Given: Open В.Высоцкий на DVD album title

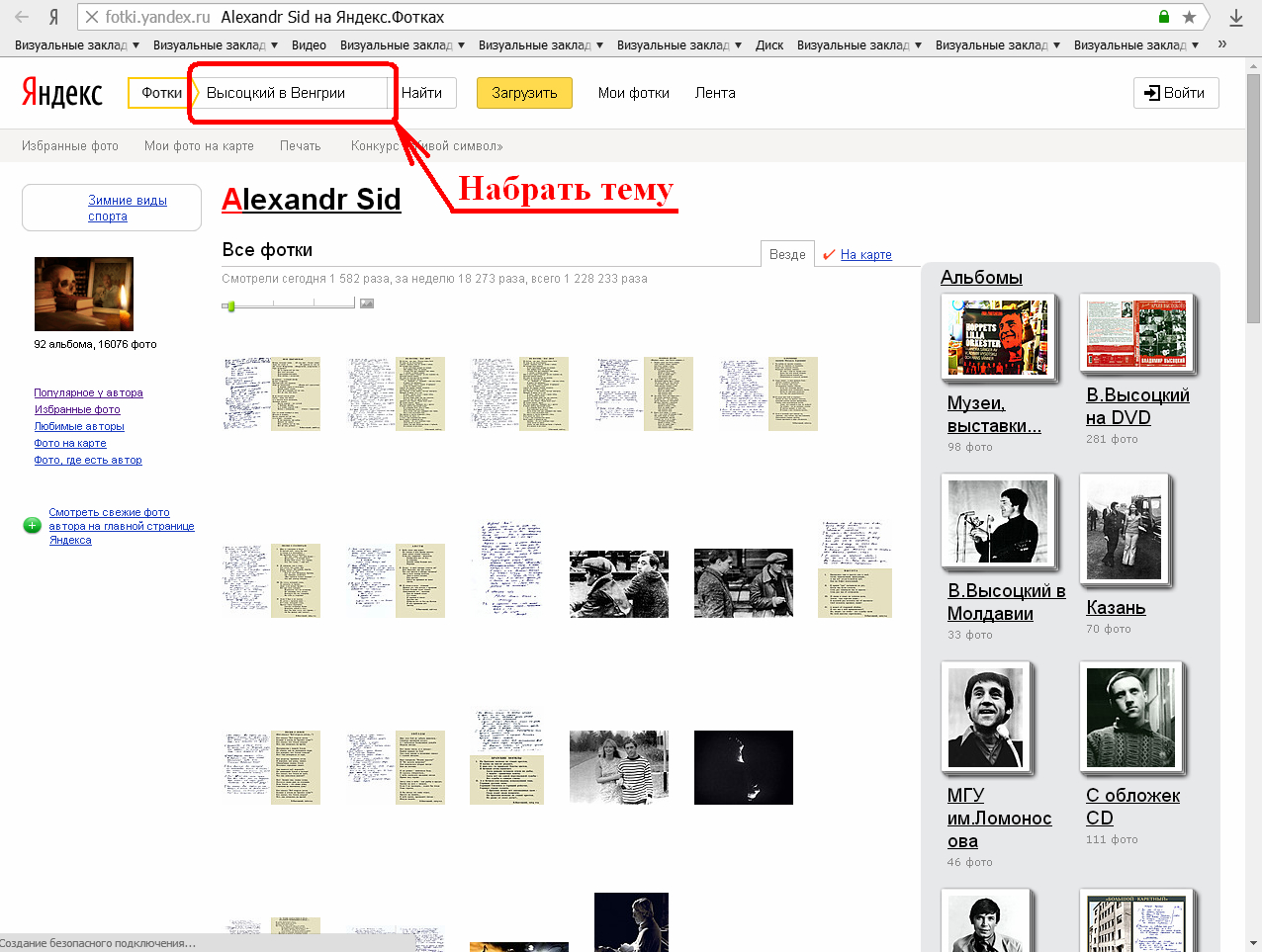Looking at the screenshot, I should tap(1137, 406).
